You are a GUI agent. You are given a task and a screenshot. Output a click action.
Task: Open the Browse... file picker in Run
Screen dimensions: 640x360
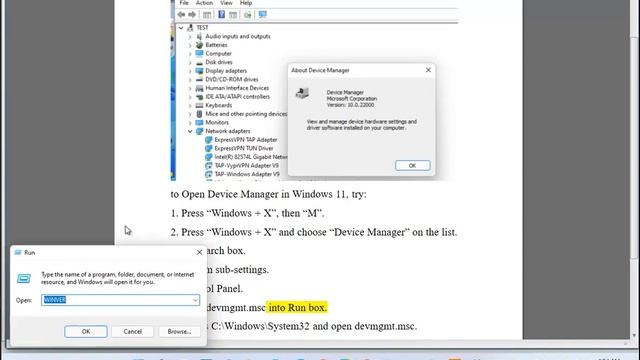pyautogui.click(x=179, y=331)
